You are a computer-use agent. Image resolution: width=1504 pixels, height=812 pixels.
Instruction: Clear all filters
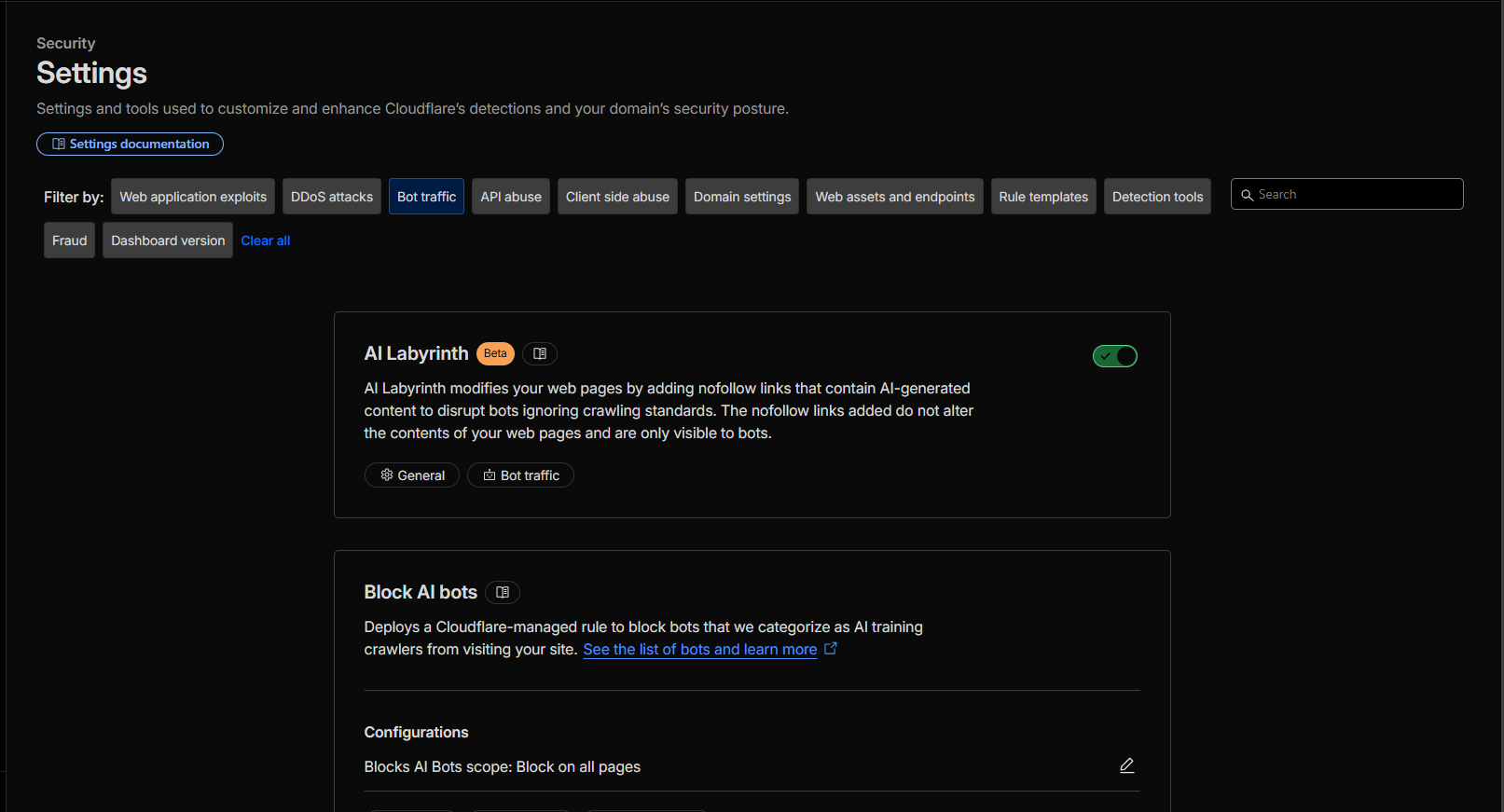266,241
